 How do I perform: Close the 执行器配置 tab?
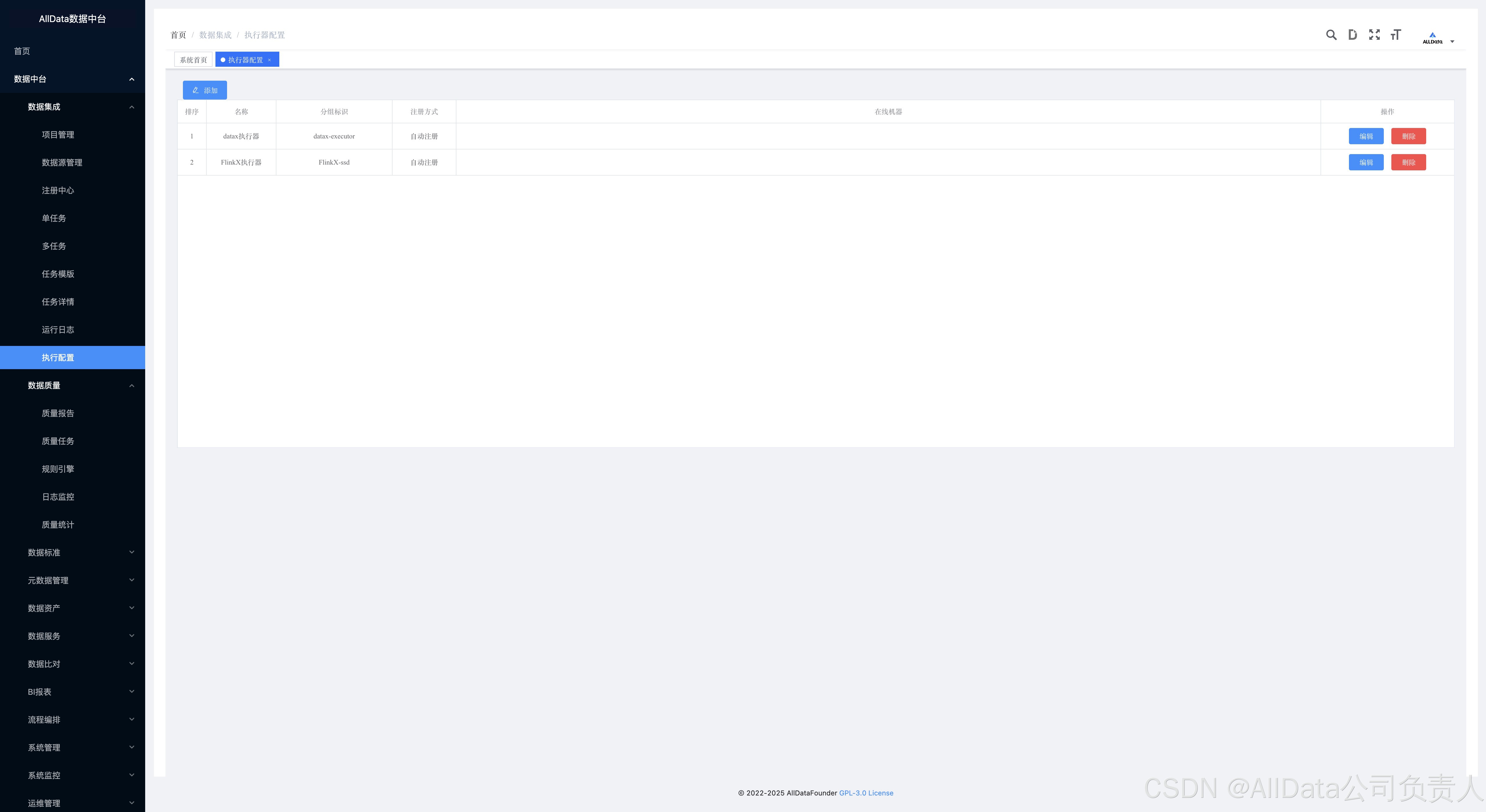(x=269, y=60)
